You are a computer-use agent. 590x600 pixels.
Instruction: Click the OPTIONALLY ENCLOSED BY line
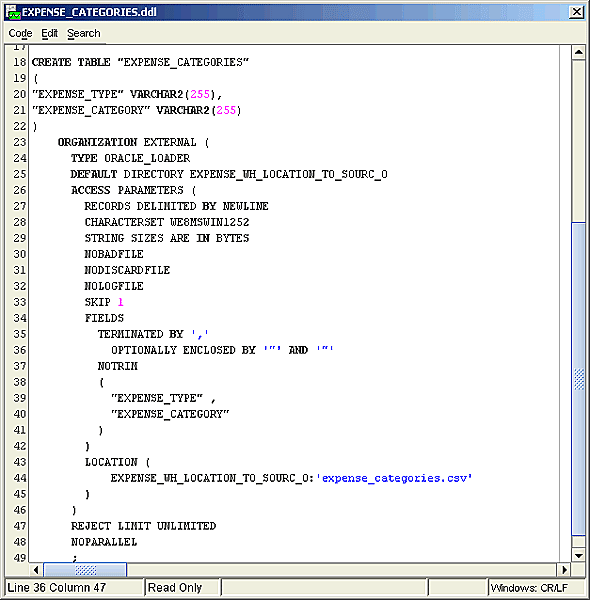[x=222, y=350]
